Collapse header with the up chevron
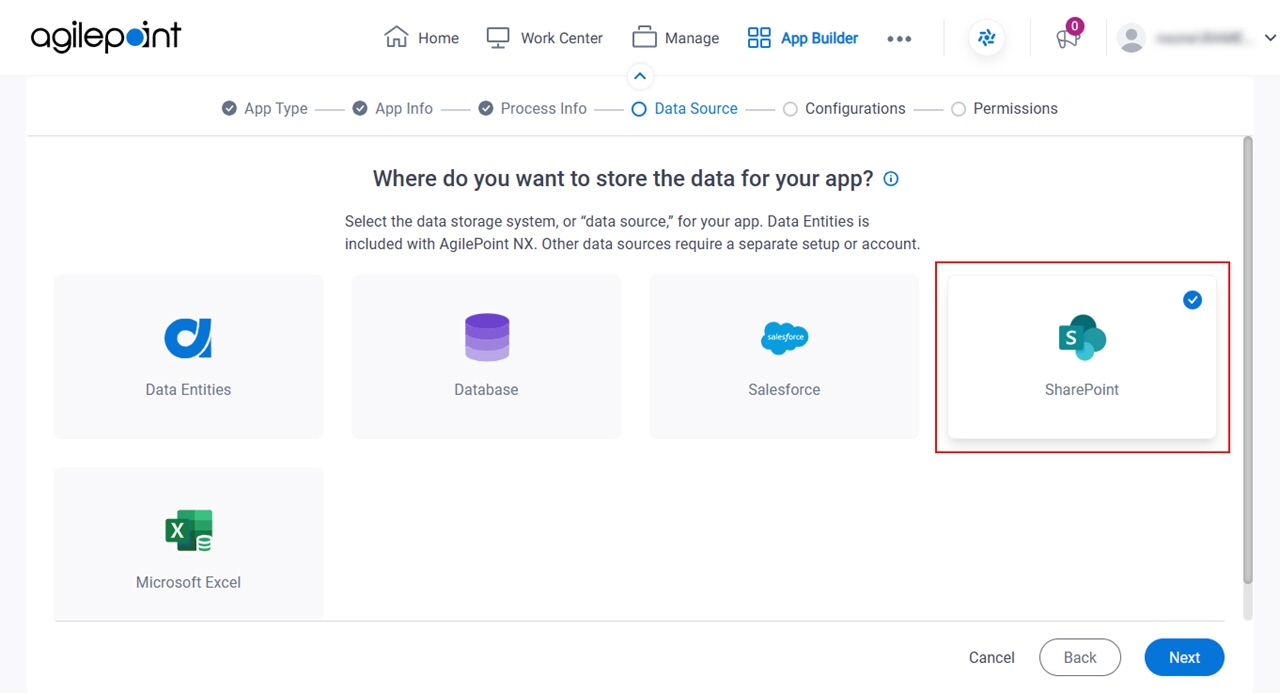The image size is (1280, 693). (x=640, y=76)
